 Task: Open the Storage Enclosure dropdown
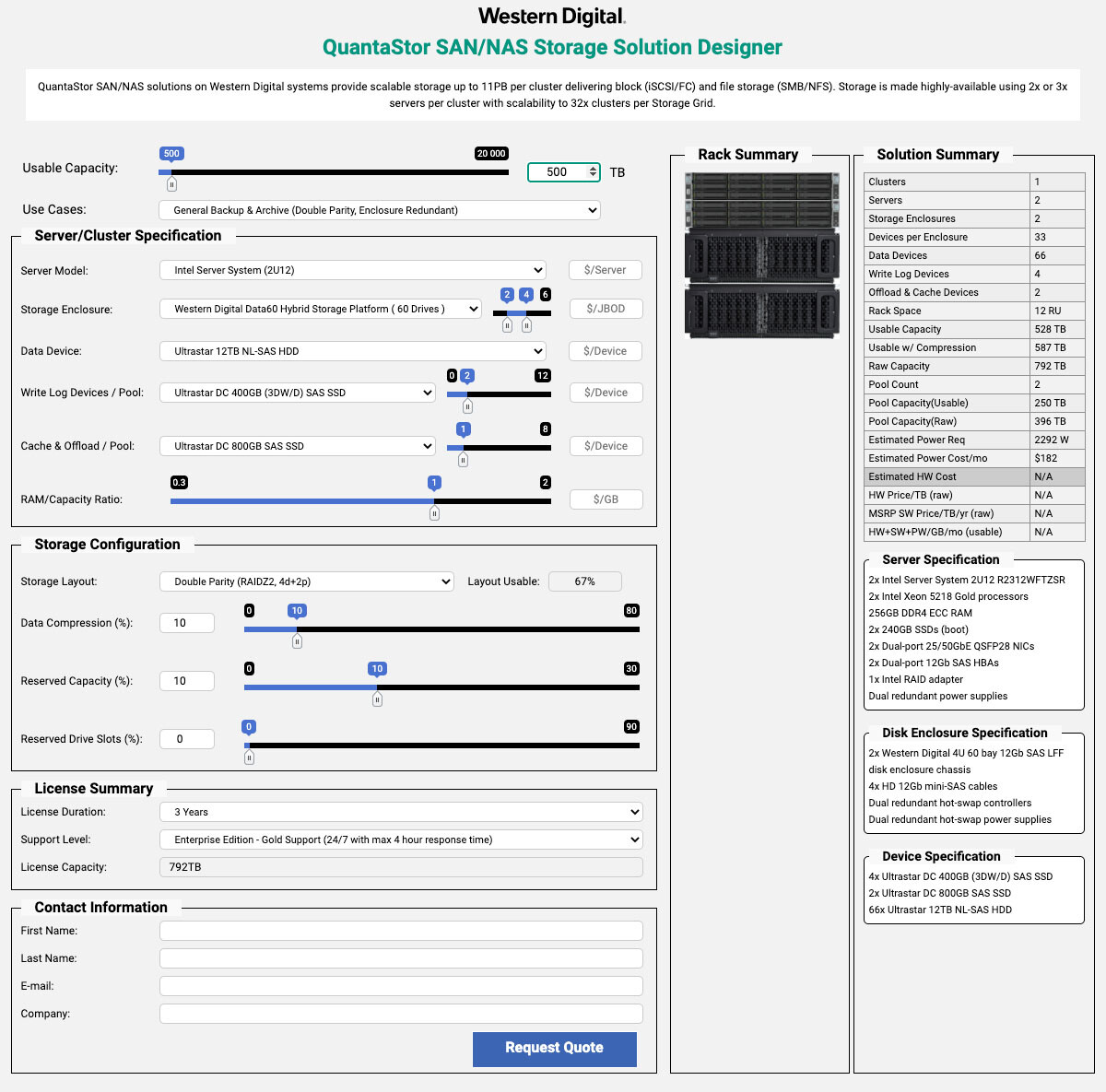click(x=321, y=309)
